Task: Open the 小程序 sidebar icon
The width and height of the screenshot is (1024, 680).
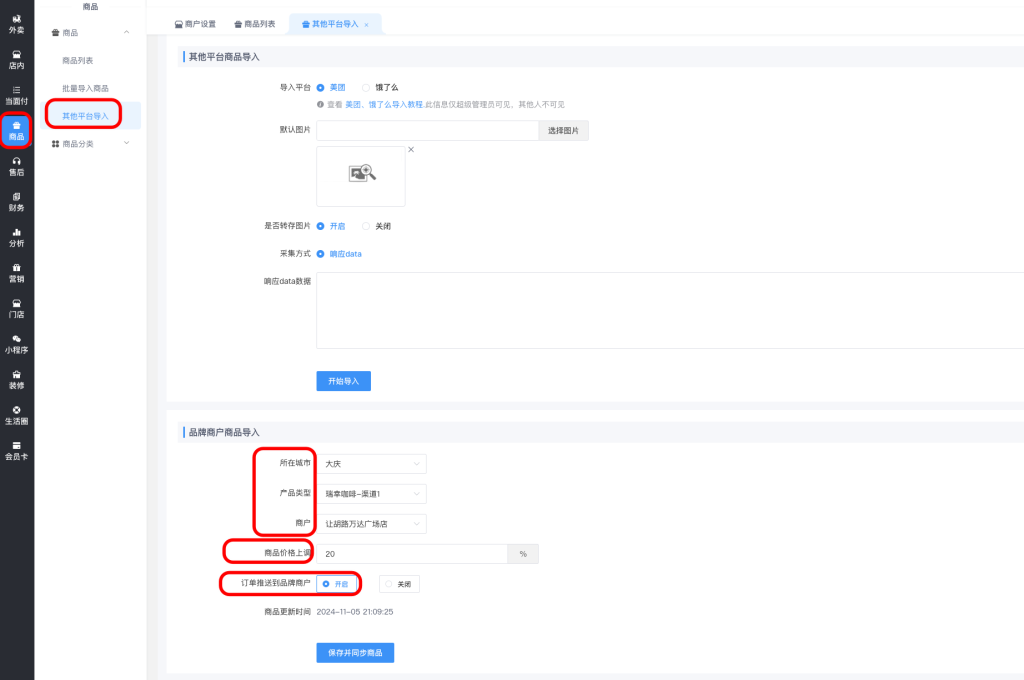Action: (x=16, y=344)
